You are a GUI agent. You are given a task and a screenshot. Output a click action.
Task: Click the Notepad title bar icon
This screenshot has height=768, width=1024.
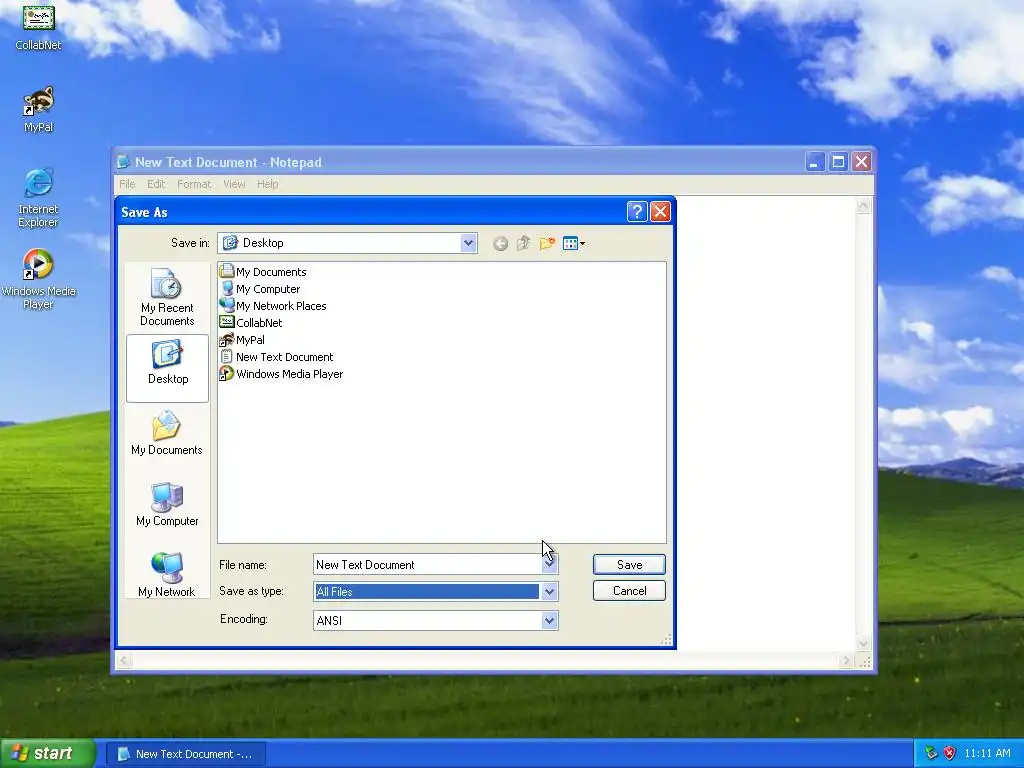(123, 162)
